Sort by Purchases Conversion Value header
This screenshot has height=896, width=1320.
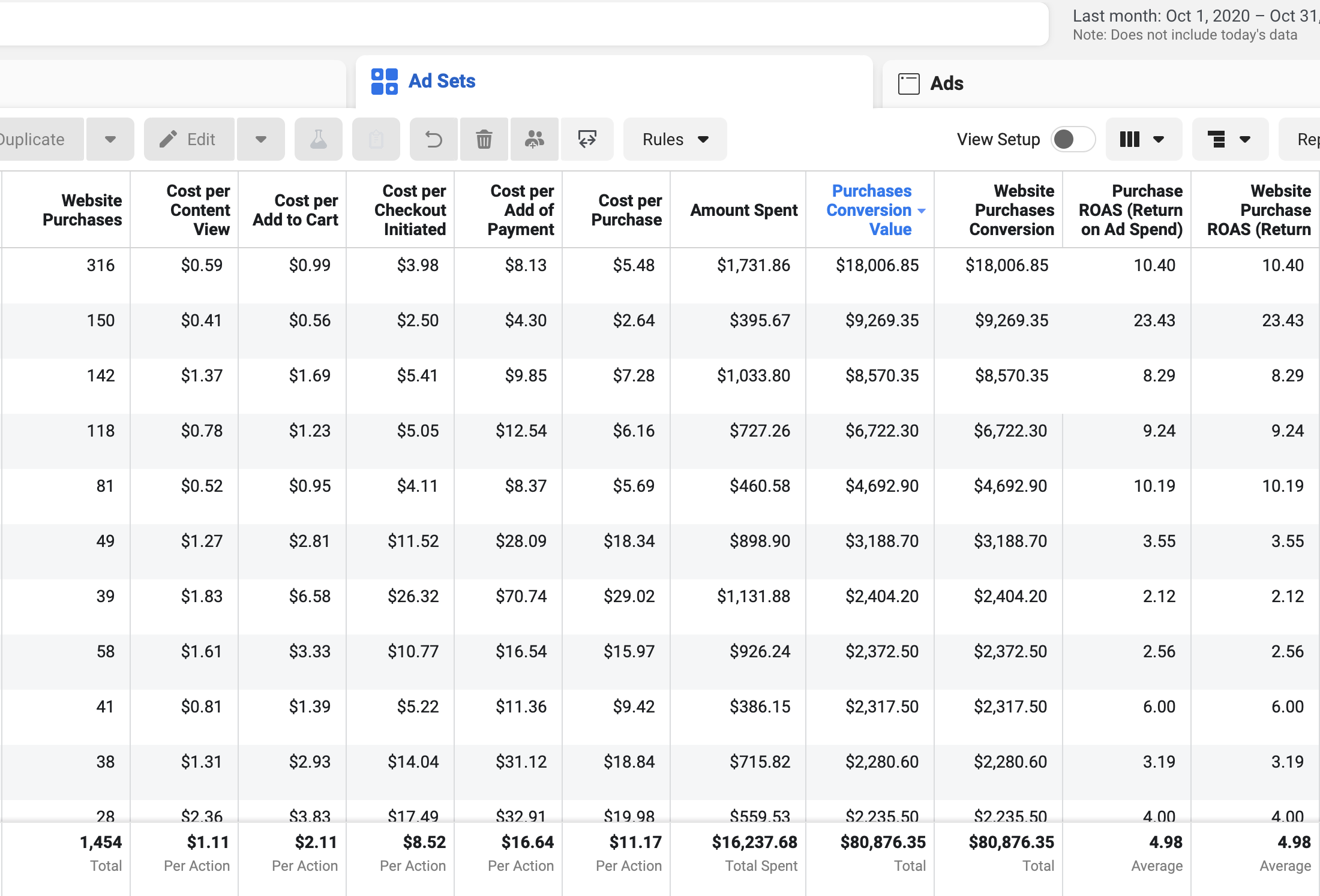pyautogui.click(x=871, y=210)
